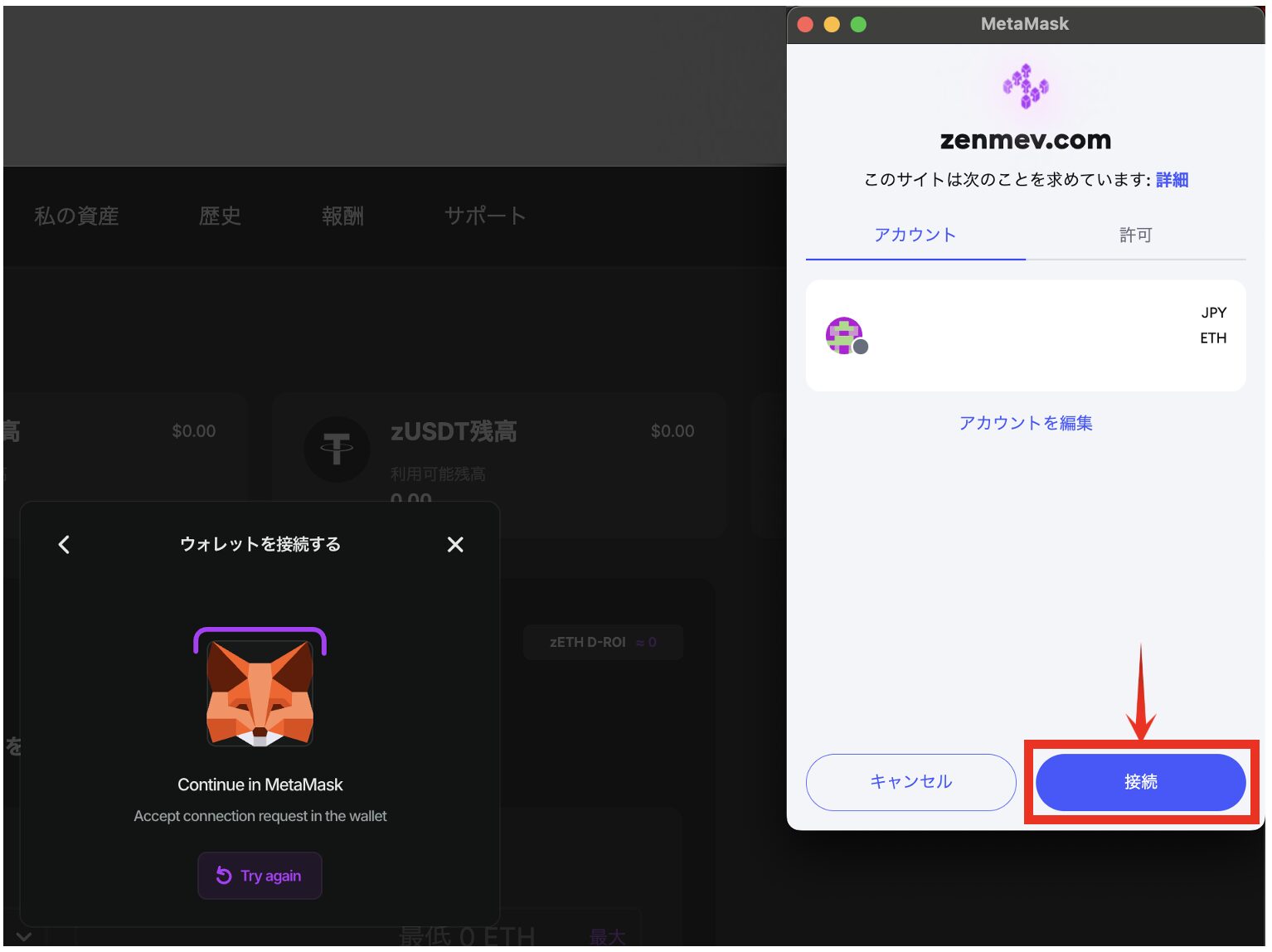Click the Tether icon beside zUSDT残高
The height and width of the screenshot is (952, 1272).
pyautogui.click(x=337, y=449)
